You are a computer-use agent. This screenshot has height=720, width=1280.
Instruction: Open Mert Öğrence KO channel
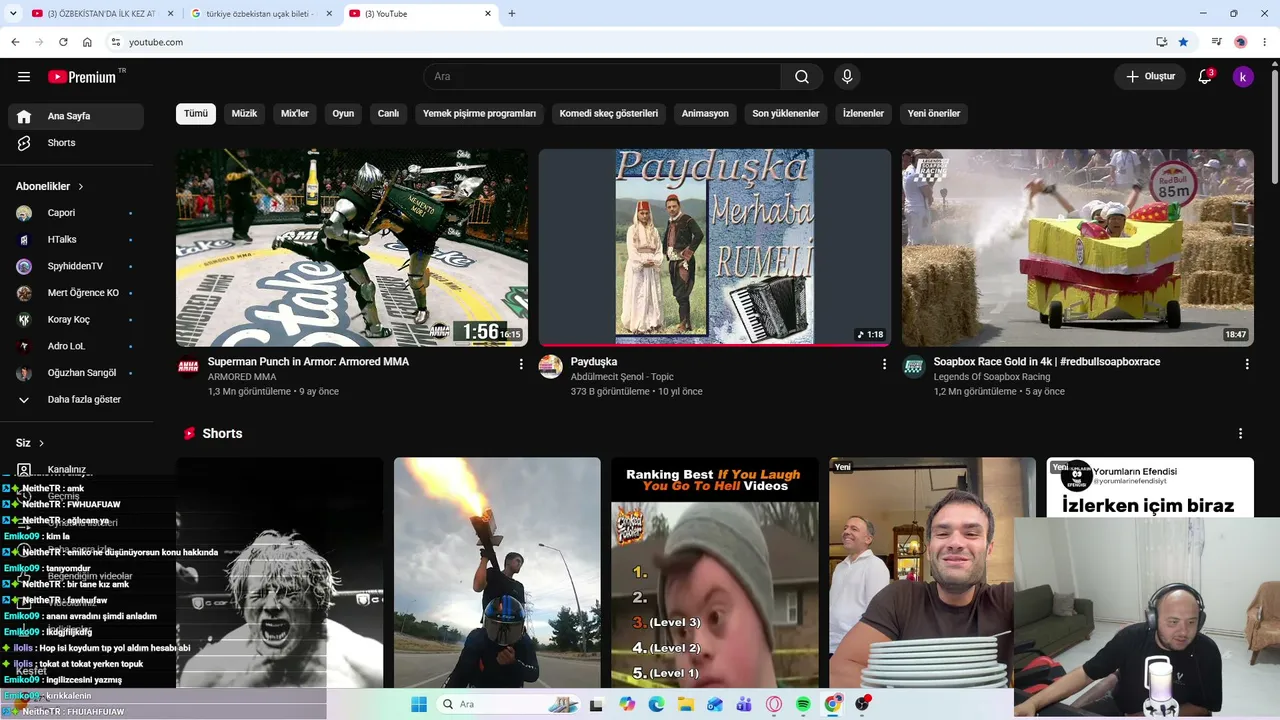pos(76,293)
